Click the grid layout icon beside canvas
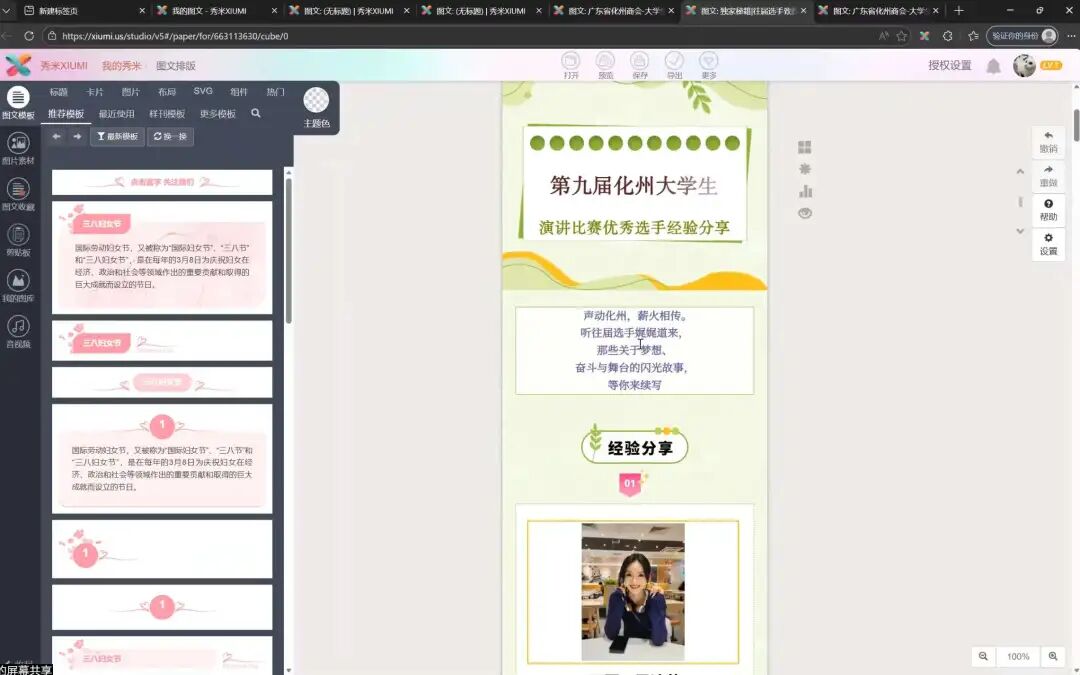 (804, 147)
